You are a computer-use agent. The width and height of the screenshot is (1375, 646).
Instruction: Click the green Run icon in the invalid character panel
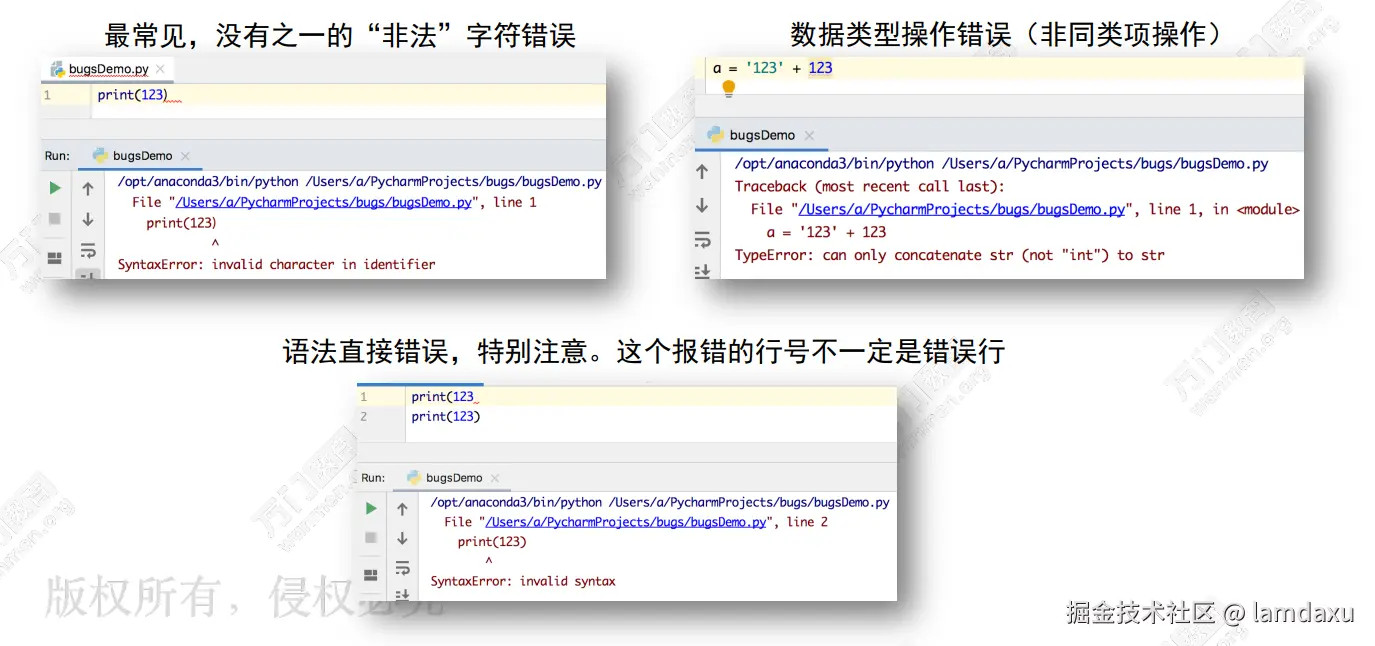55,188
